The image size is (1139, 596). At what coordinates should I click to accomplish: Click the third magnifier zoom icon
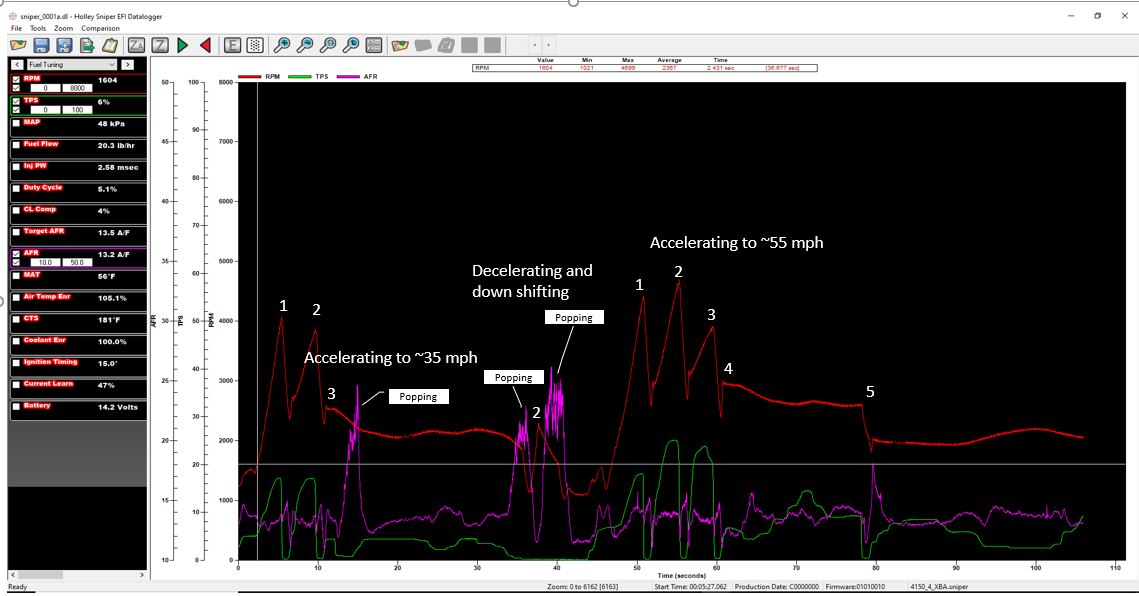(x=328, y=45)
